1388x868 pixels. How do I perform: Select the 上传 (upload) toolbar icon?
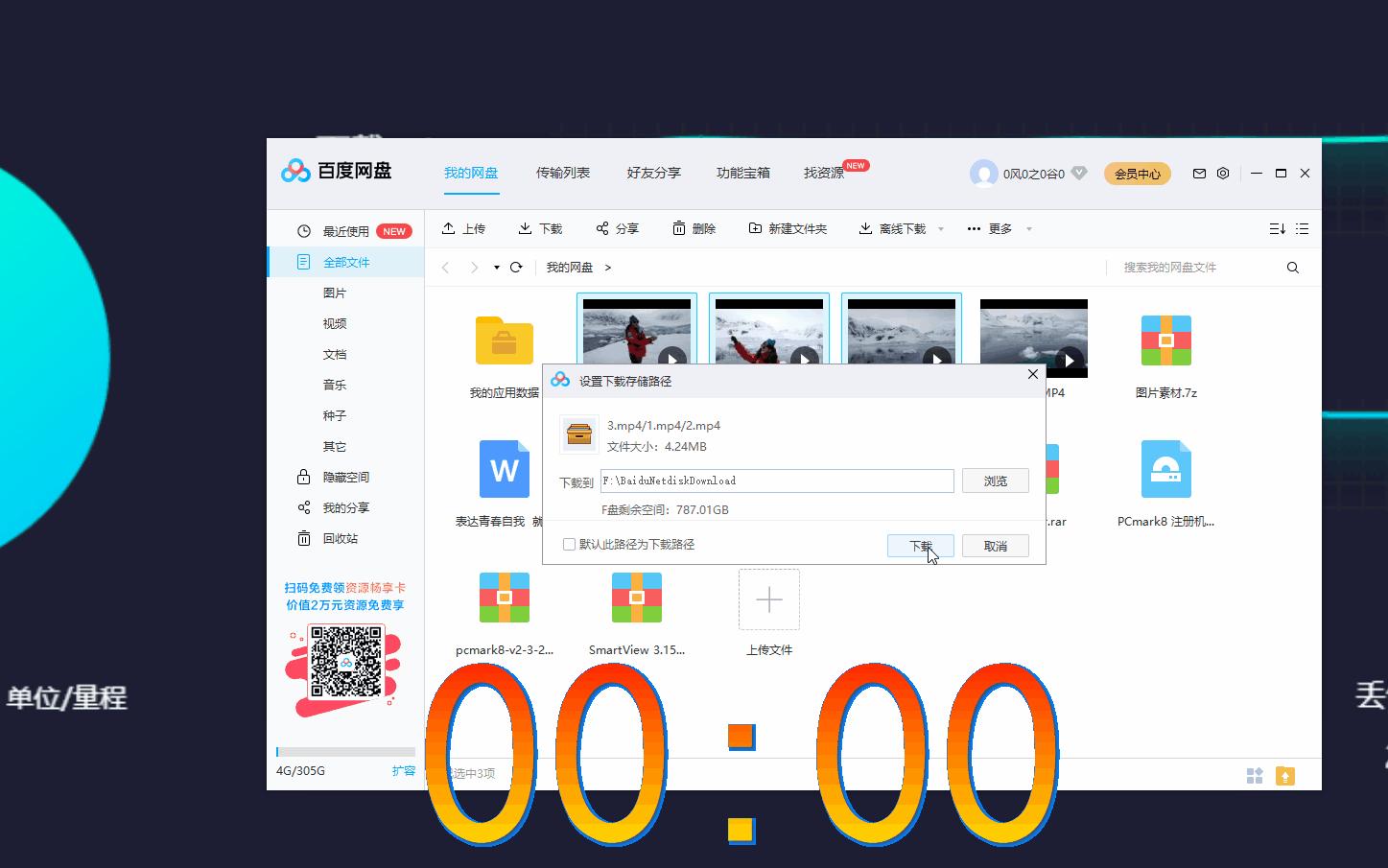coord(464,228)
